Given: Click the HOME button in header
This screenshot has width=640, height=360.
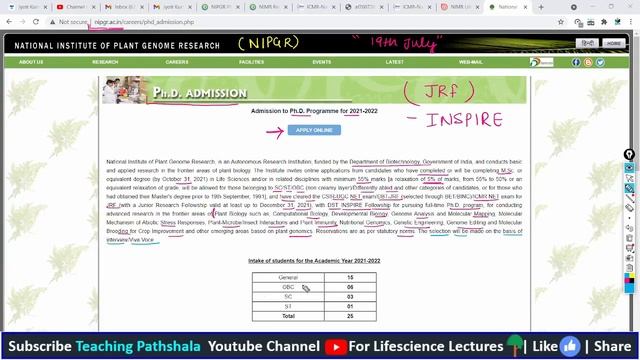Looking at the screenshot, I should click(613, 43).
